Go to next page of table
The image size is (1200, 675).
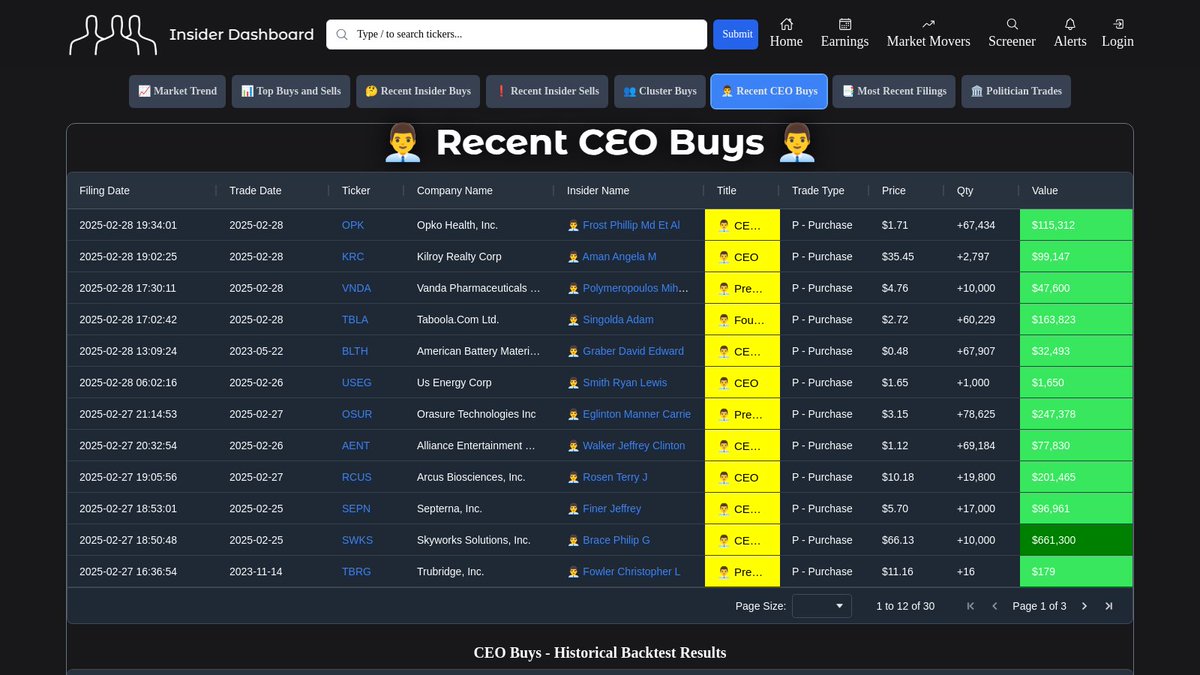tap(1084, 606)
